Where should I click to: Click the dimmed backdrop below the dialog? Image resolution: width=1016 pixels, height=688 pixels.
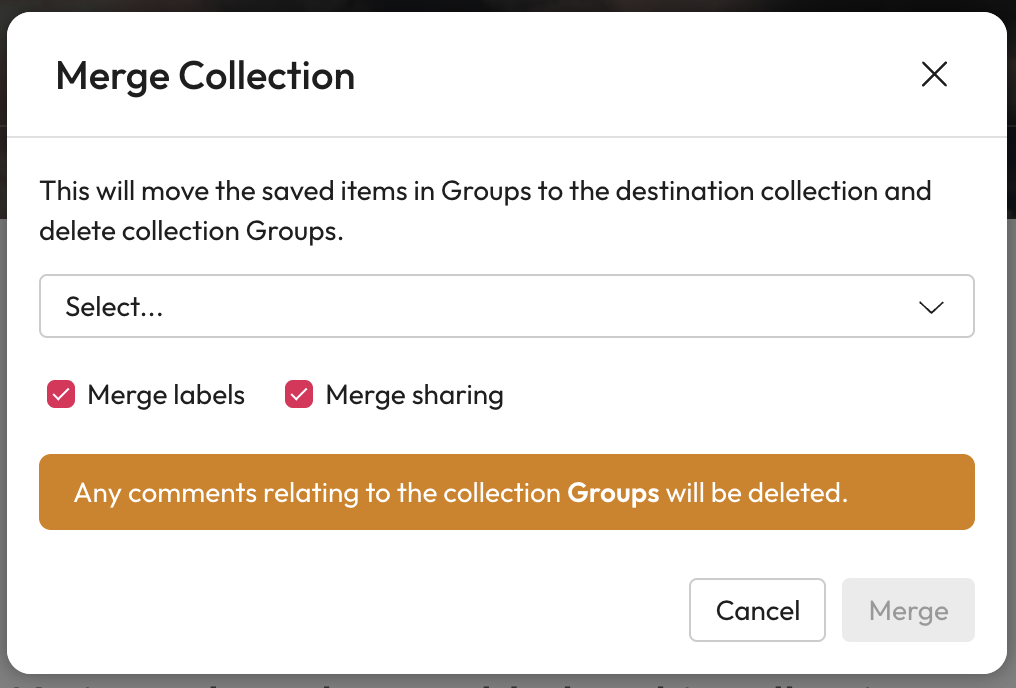coord(500,682)
